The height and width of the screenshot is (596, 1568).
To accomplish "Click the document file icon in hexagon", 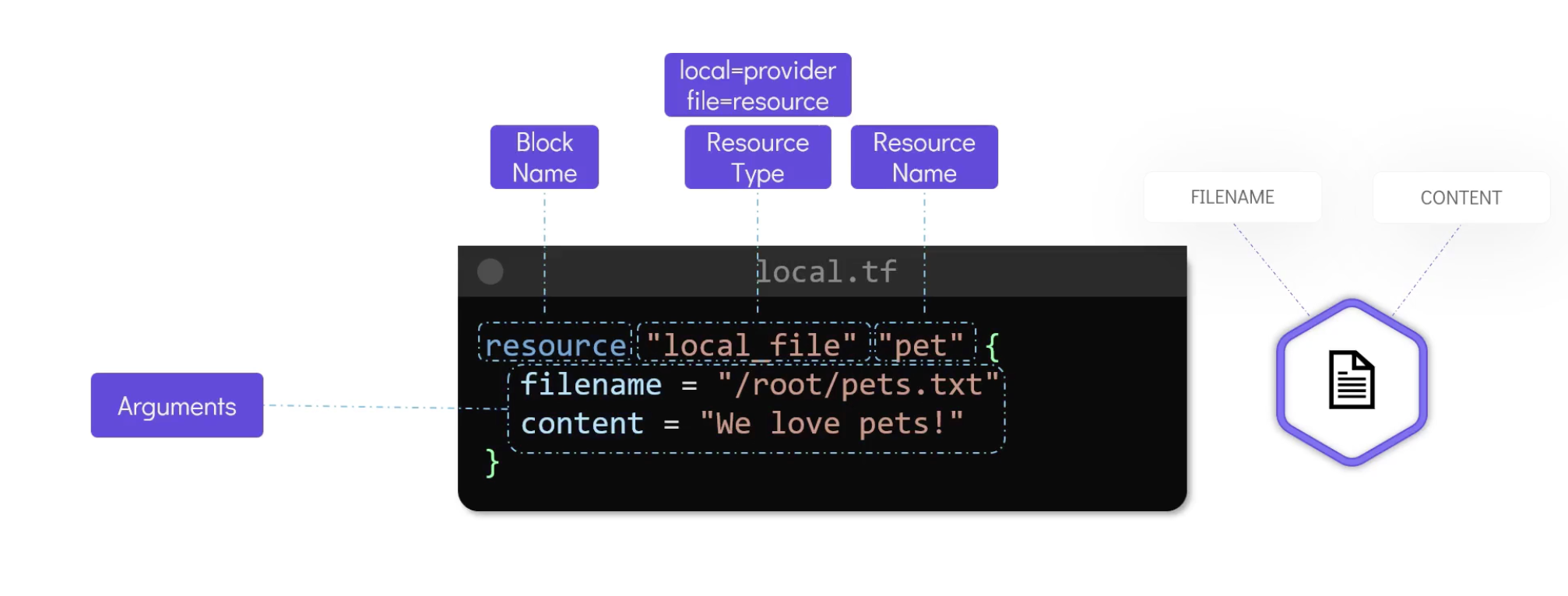I will point(1352,380).
